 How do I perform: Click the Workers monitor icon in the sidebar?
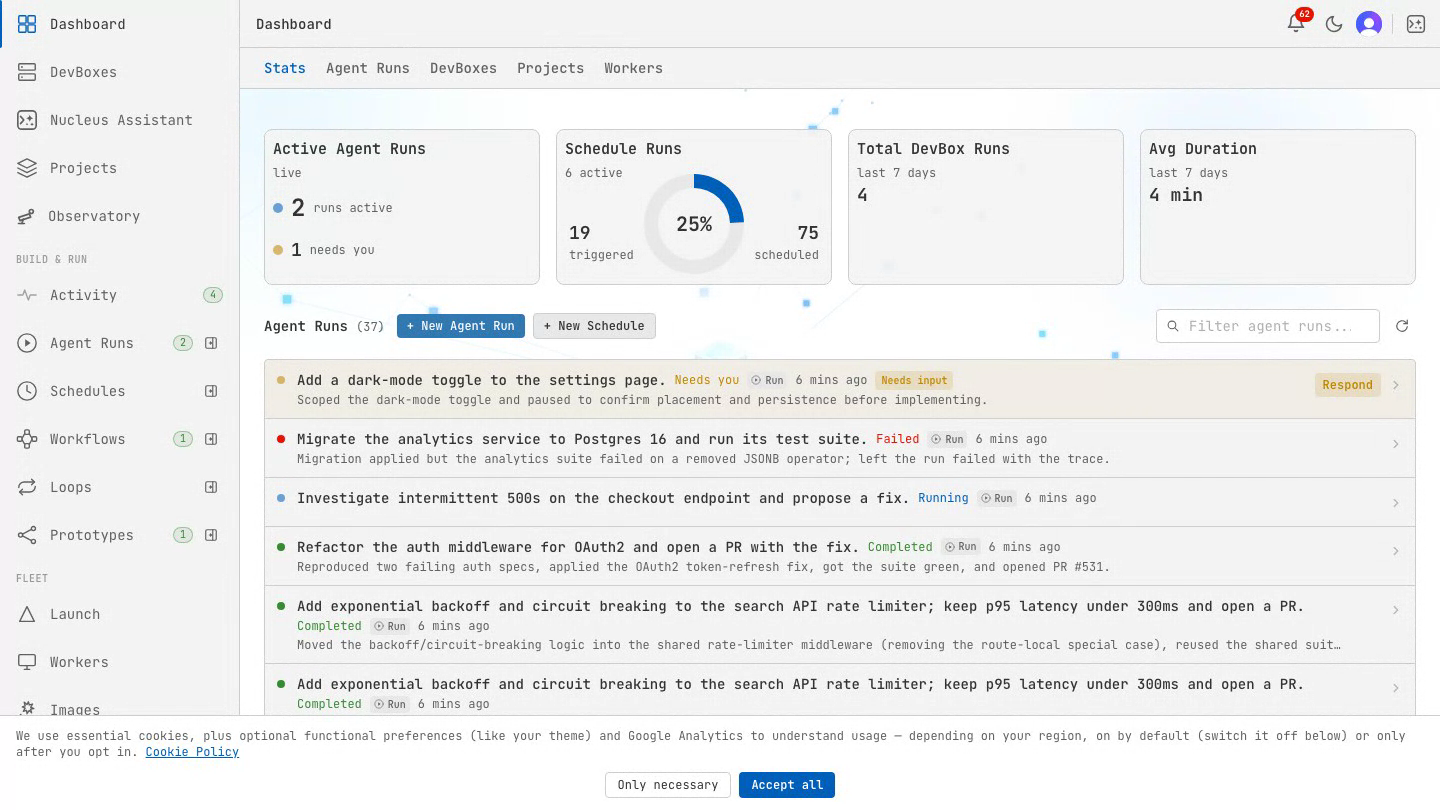[x=27, y=662]
